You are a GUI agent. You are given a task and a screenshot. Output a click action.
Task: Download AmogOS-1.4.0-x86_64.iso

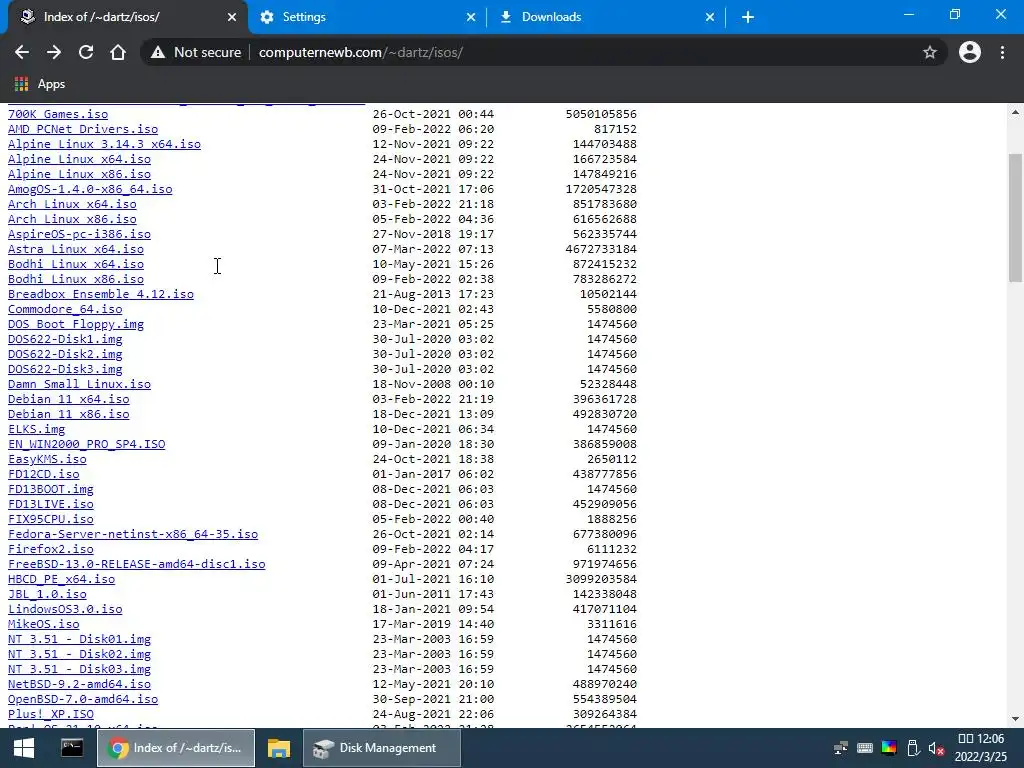coord(90,189)
